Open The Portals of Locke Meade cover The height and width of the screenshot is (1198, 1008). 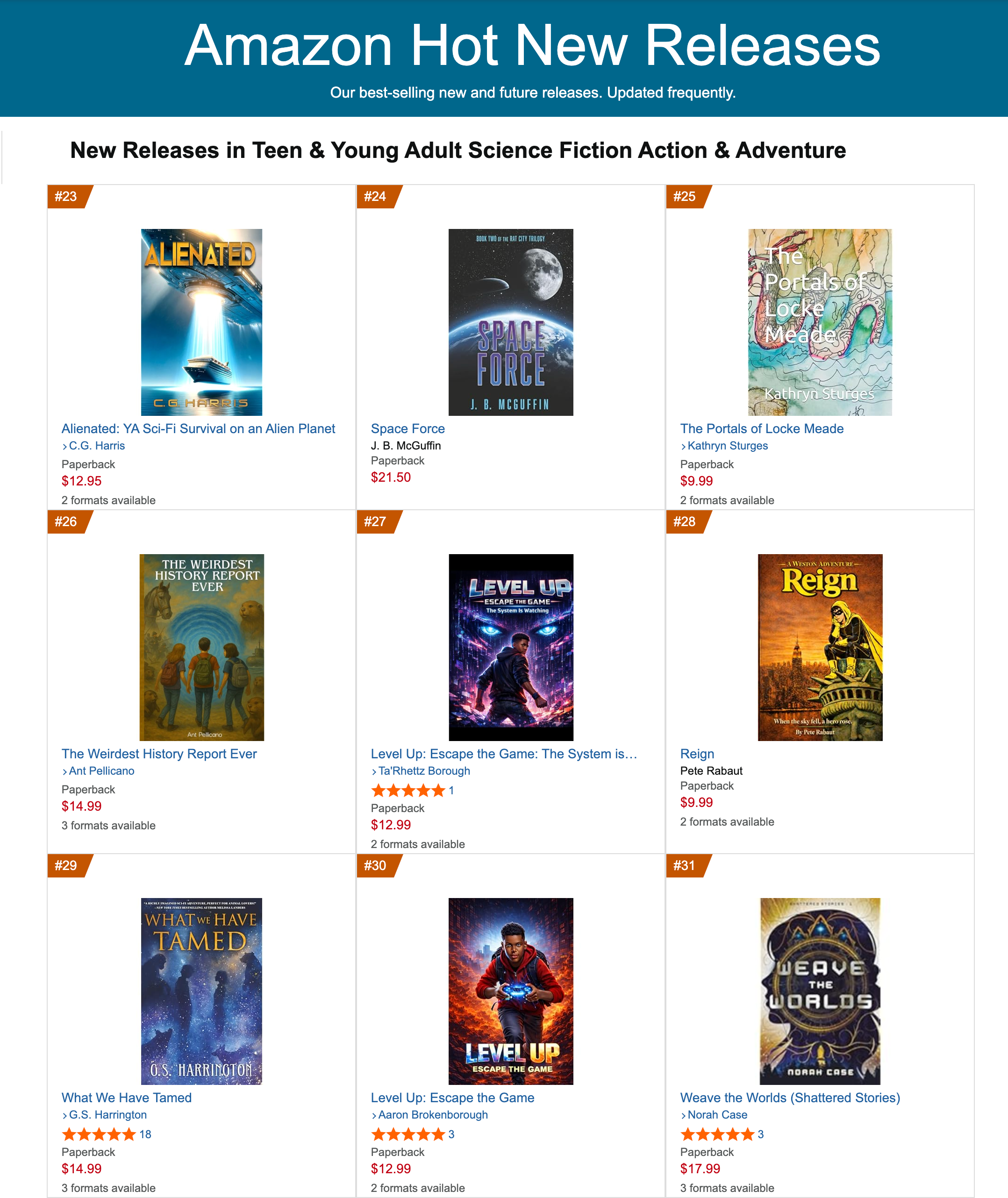820,322
